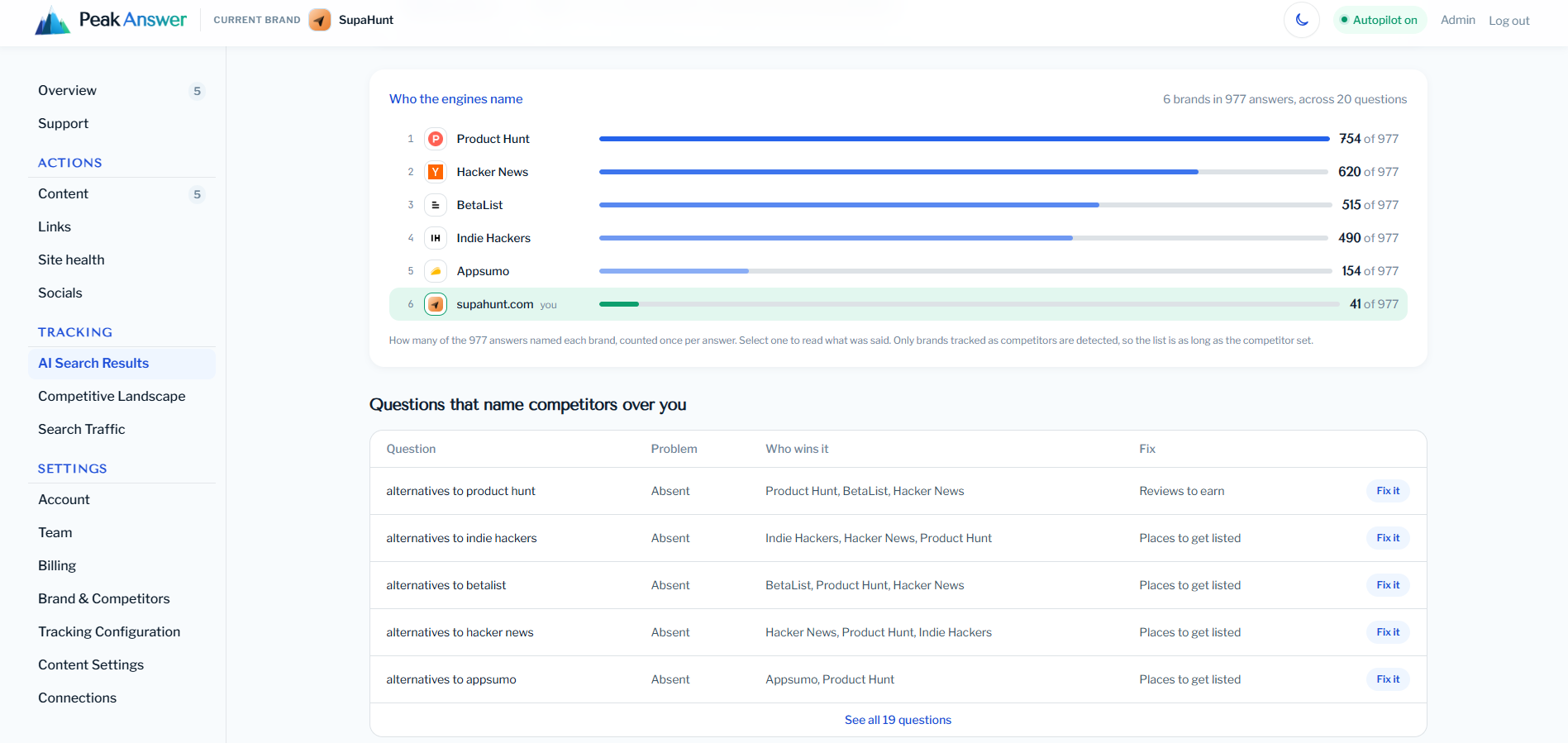Click the alternatives to hacker news question
The height and width of the screenshot is (743, 1568).
click(x=460, y=632)
